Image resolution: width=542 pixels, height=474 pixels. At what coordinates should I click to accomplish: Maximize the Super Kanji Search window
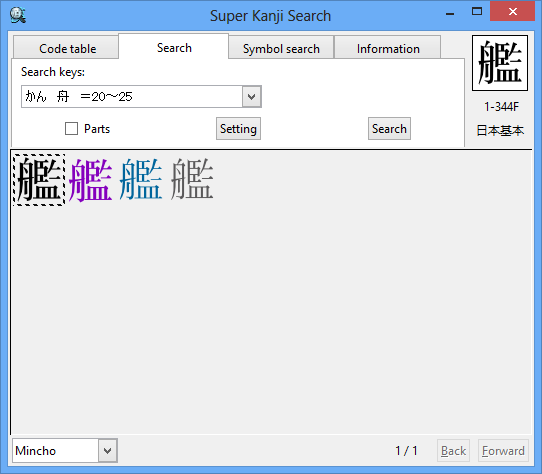click(477, 11)
